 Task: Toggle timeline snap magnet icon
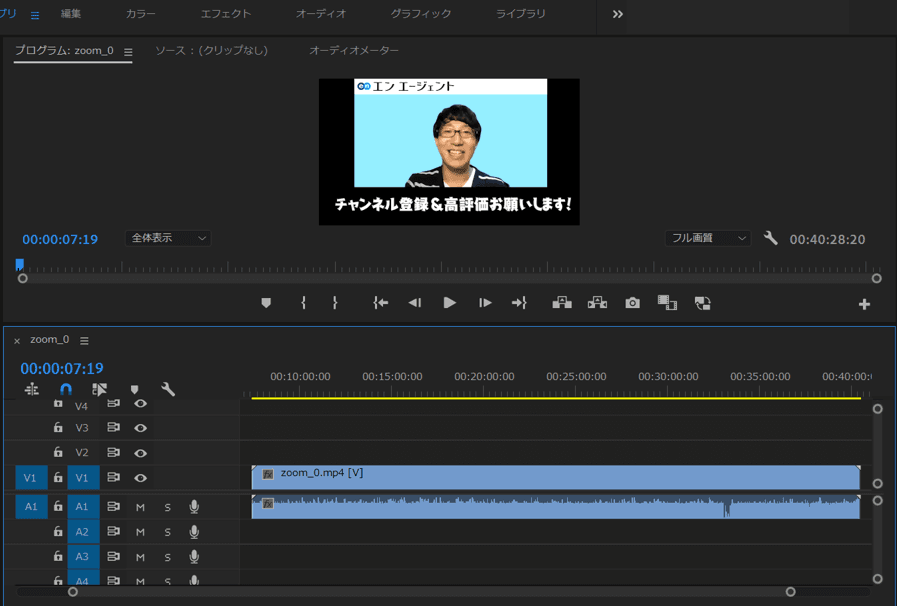[66, 389]
